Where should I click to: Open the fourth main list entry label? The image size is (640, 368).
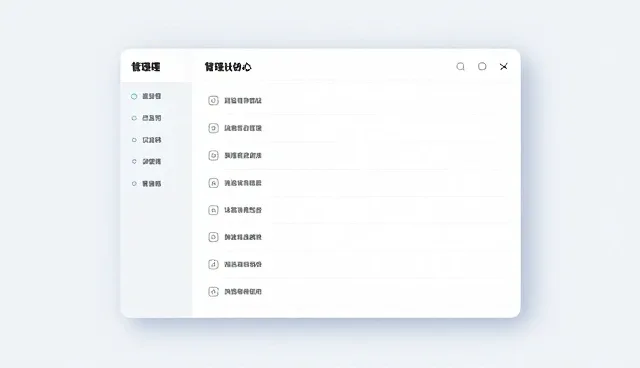[243, 183]
